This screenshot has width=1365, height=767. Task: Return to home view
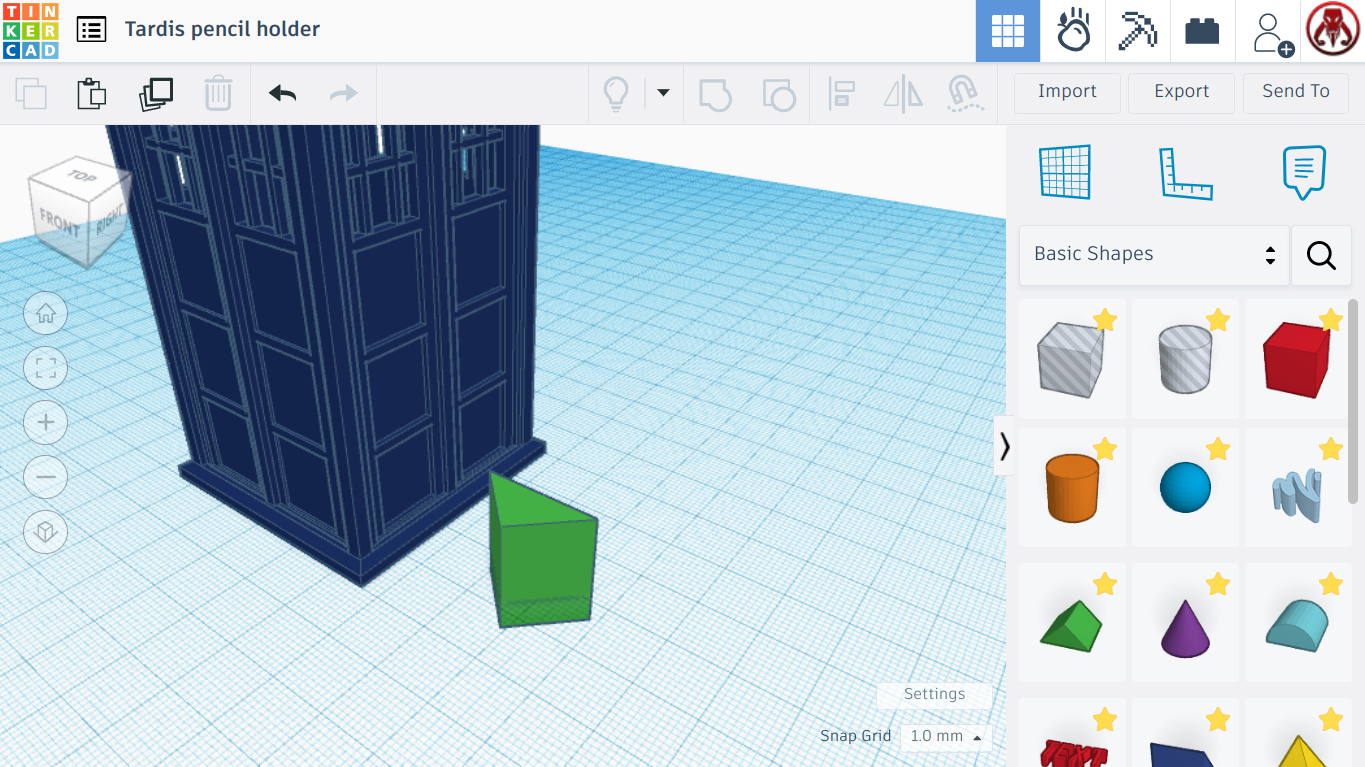45,314
